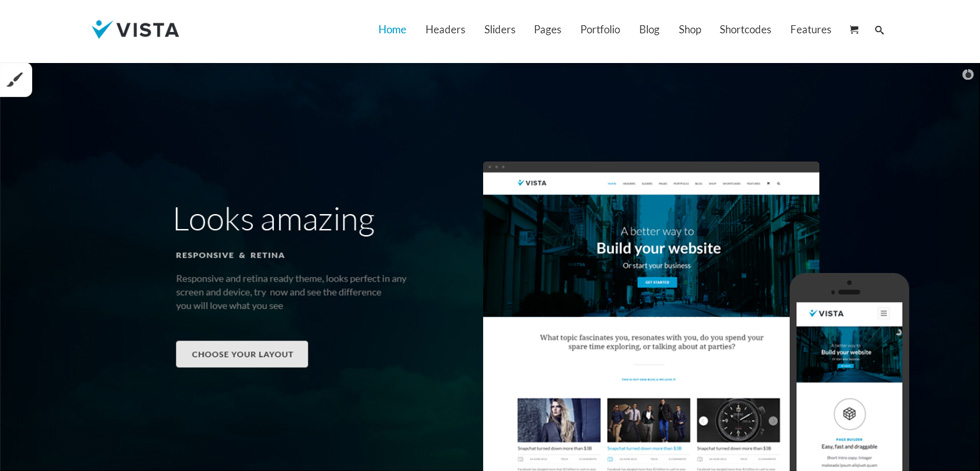980x471 pixels.
Task: Open the shopping cart icon
Action: tap(853, 29)
